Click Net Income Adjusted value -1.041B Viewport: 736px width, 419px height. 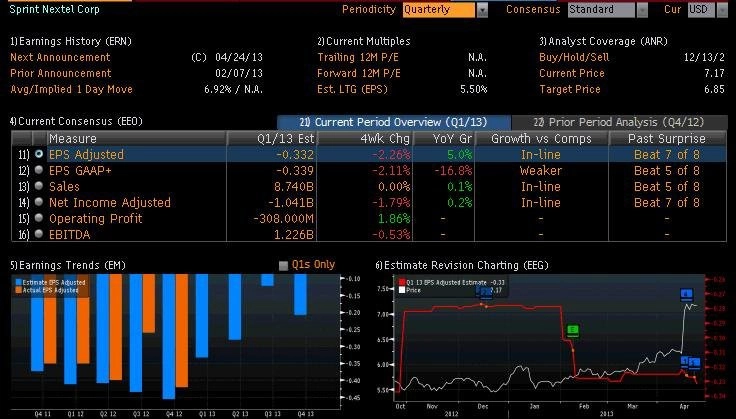click(x=291, y=202)
